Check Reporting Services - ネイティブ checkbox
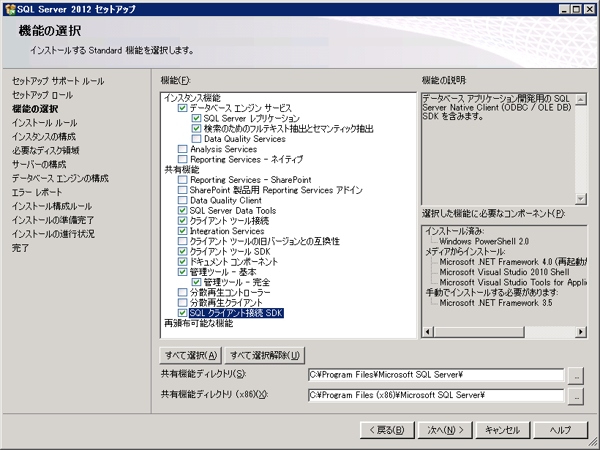 (183, 159)
